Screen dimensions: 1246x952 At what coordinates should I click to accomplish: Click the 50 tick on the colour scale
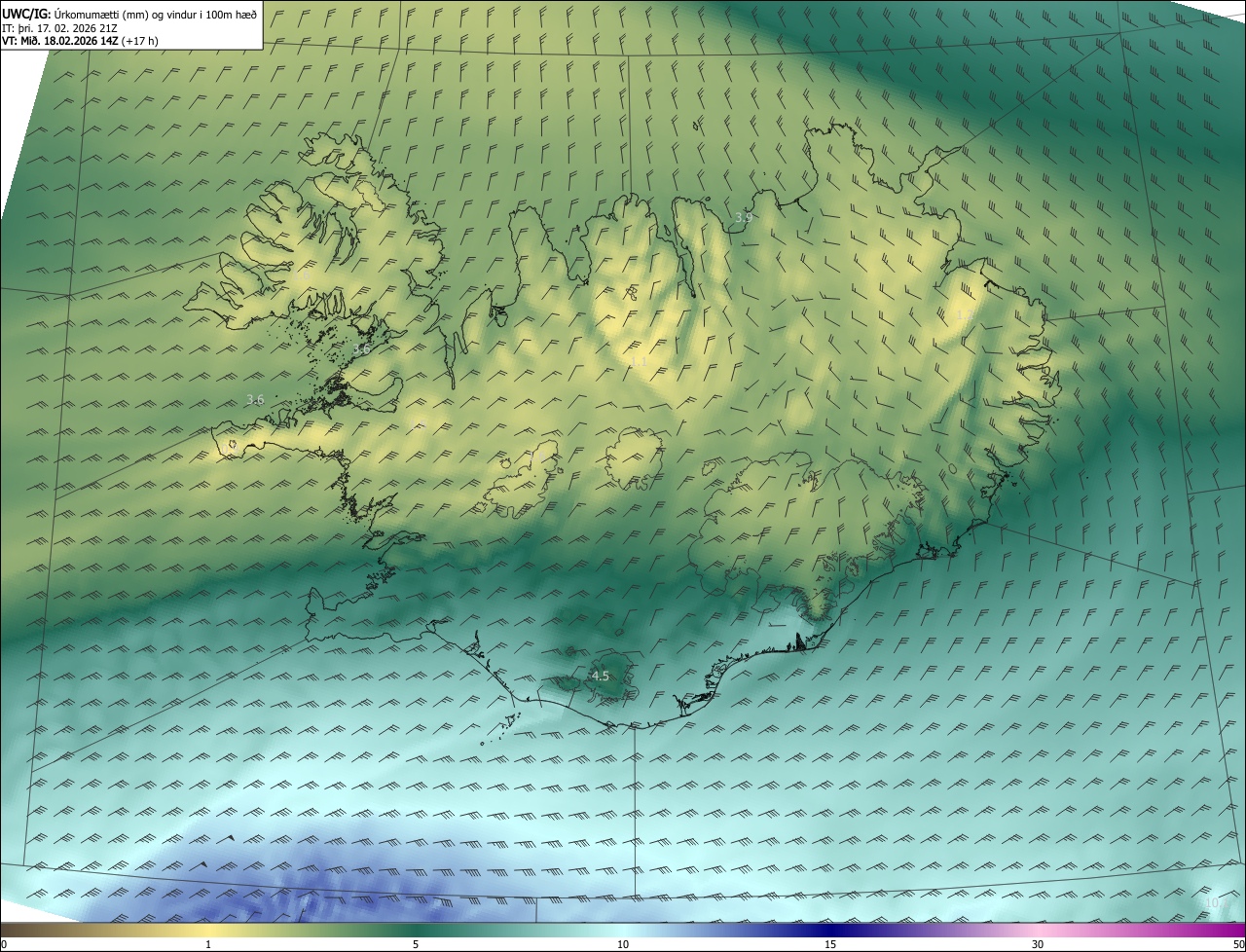click(1238, 944)
